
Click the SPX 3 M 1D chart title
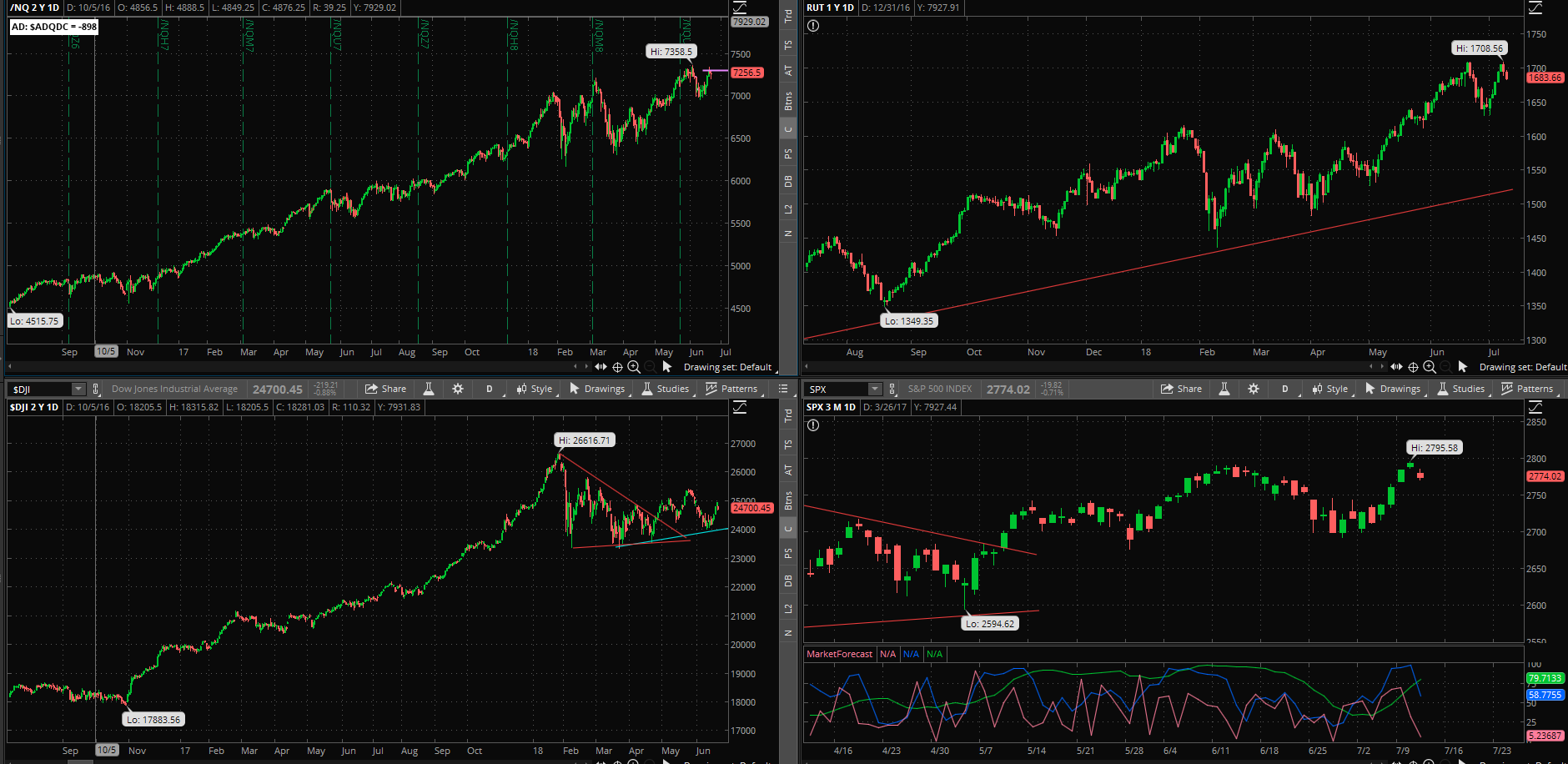tap(832, 407)
